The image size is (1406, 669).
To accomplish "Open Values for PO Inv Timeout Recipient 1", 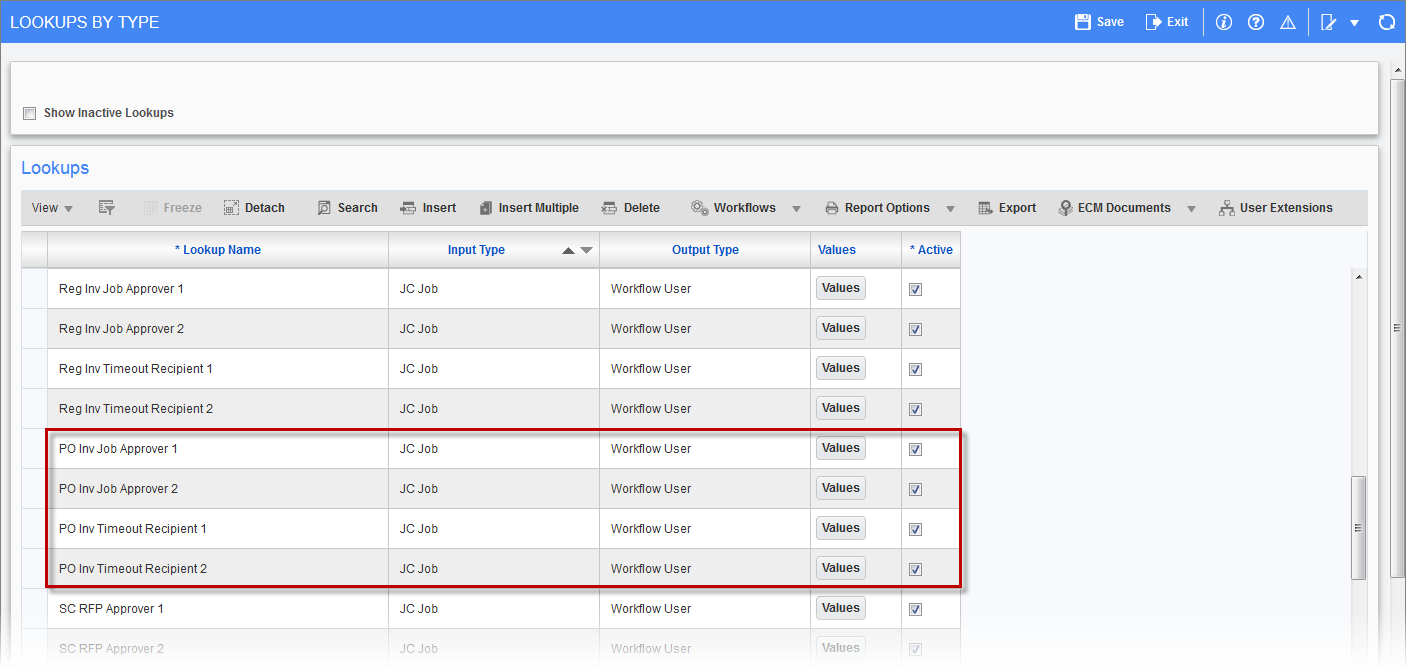I will [840, 528].
